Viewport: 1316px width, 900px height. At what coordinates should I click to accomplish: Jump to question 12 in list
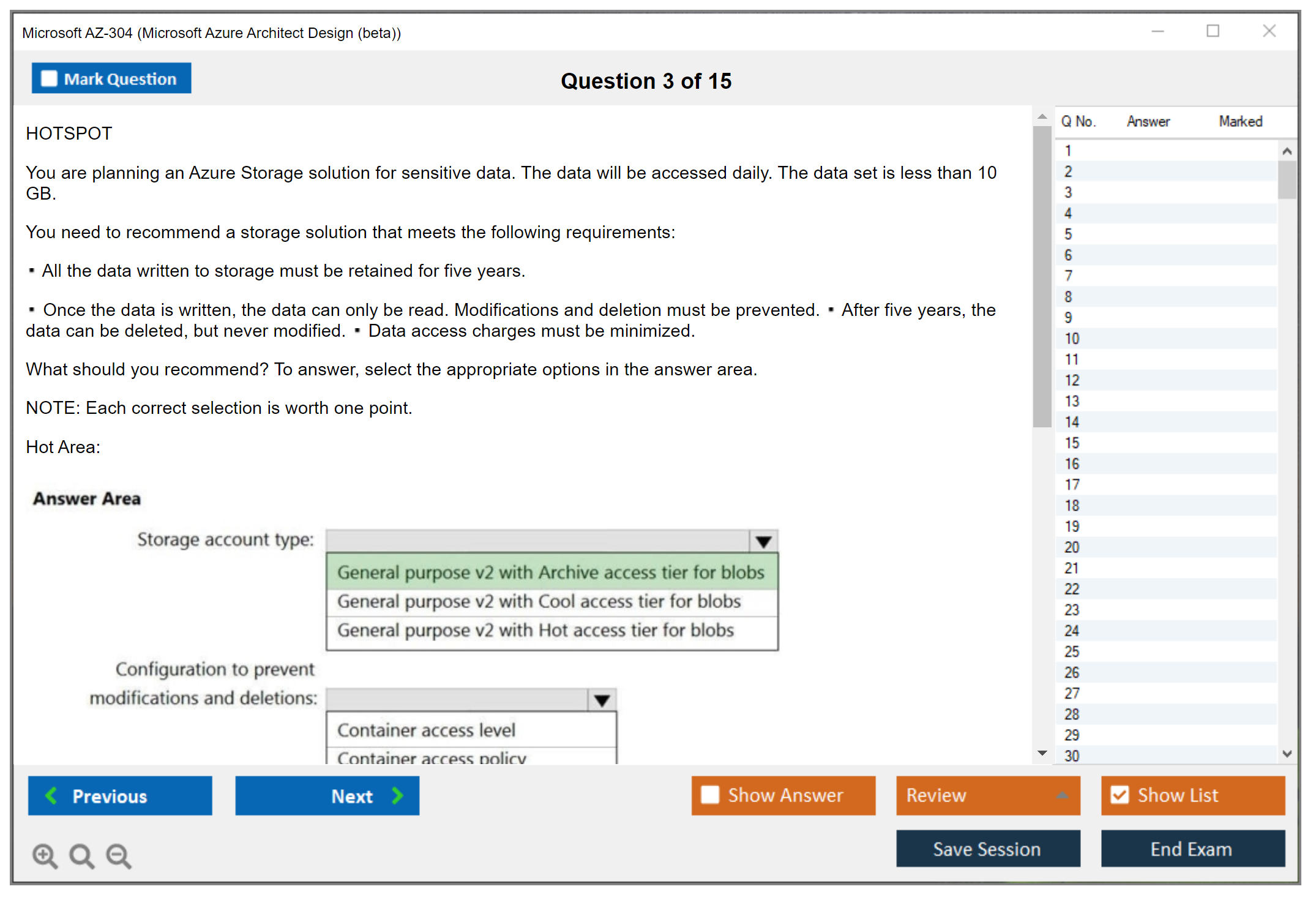pyautogui.click(x=1072, y=380)
